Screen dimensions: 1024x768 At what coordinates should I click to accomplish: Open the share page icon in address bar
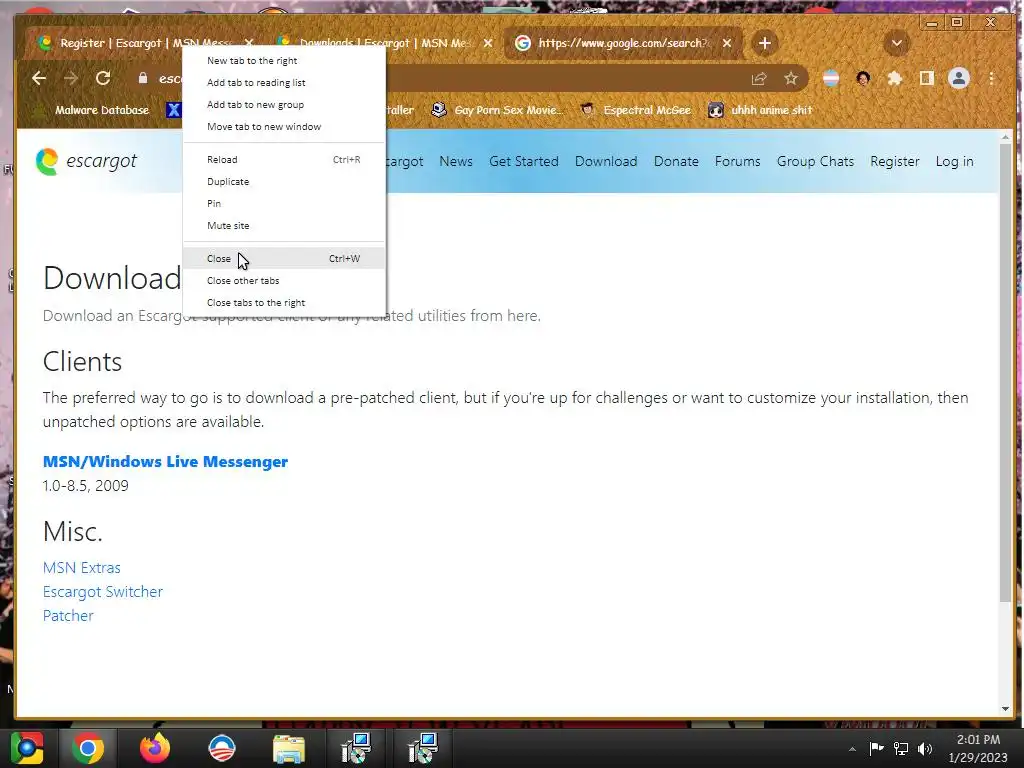point(758,78)
